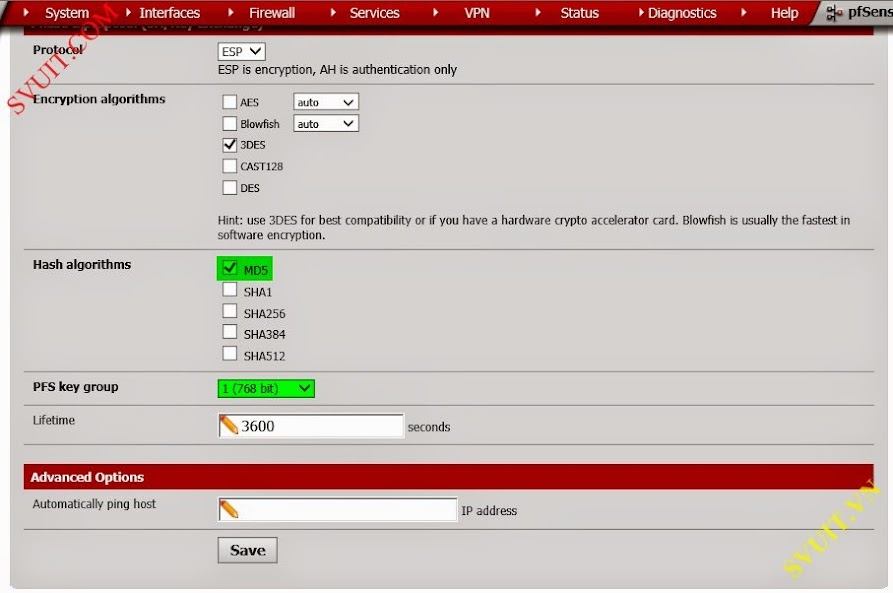Open the Interfaces menu
Image resolution: width=893 pixels, height=593 pixels.
[169, 13]
